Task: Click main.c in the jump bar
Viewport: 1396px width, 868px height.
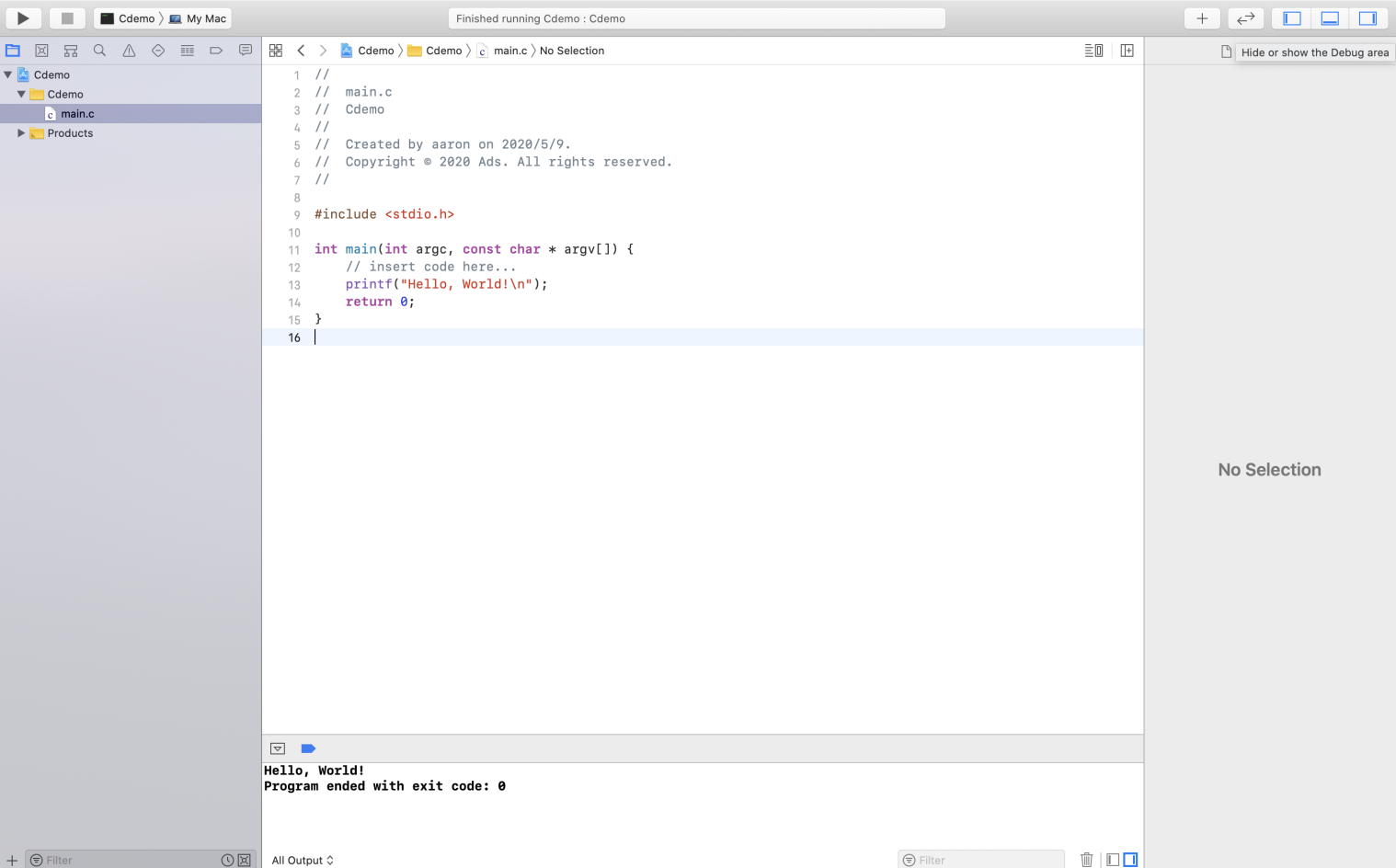Action: click(502, 51)
